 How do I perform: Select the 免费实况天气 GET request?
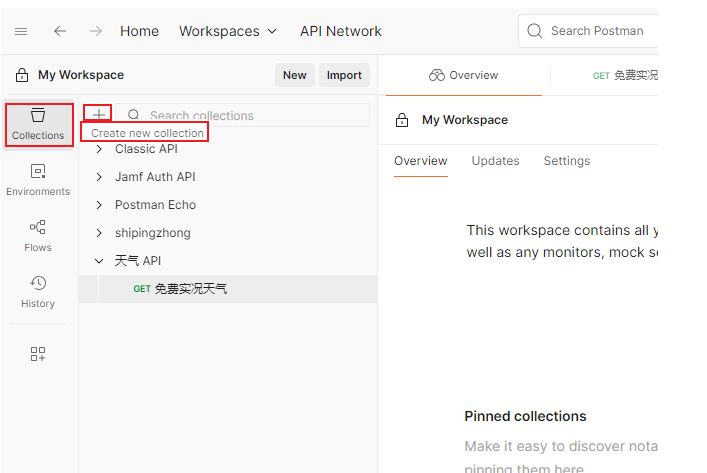190,289
